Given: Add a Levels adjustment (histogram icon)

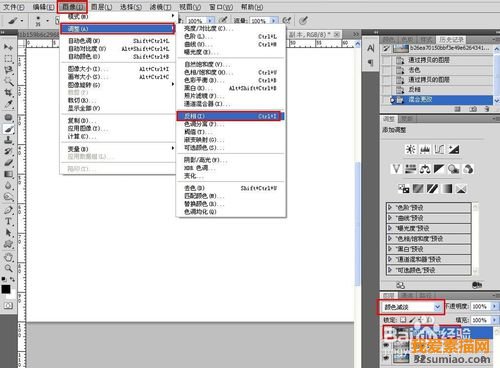Looking at the screenshot, I should point(425,149).
